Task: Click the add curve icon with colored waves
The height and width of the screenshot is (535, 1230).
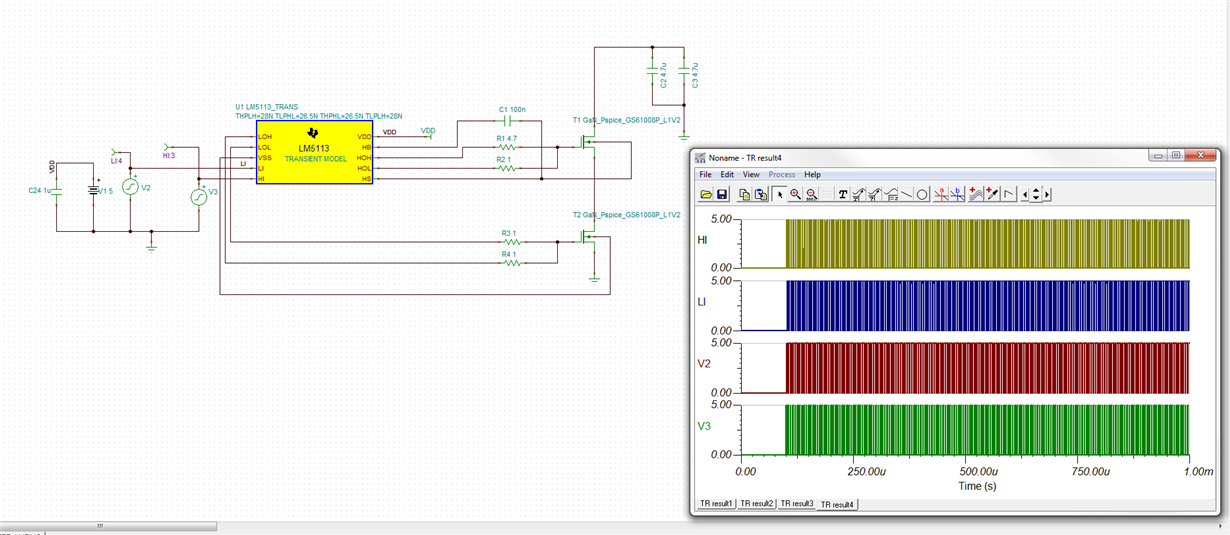Action: click(x=976, y=194)
